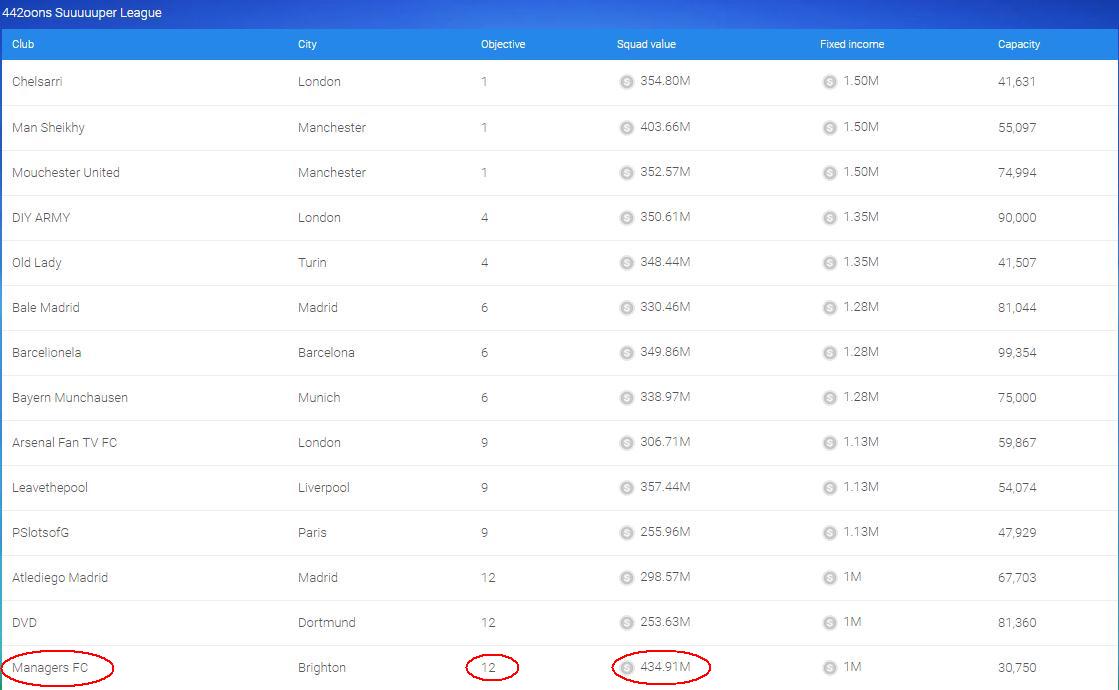Click the Paris city cell
Screen dimensions: 1119x690
312,532
